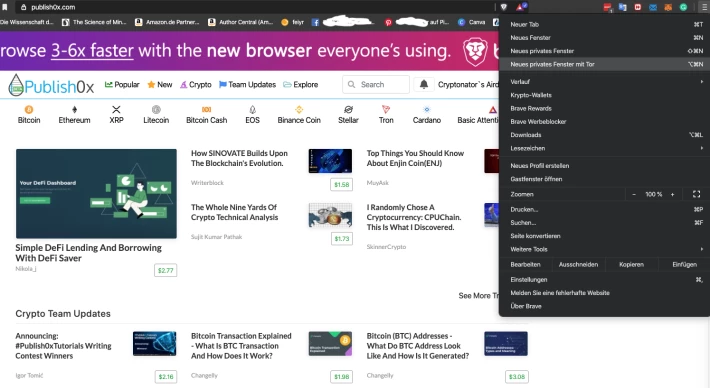The width and height of the screenshot is (710, 388).
Task: Open Brave Rewards menu entry
Action: tap(604, 109)
